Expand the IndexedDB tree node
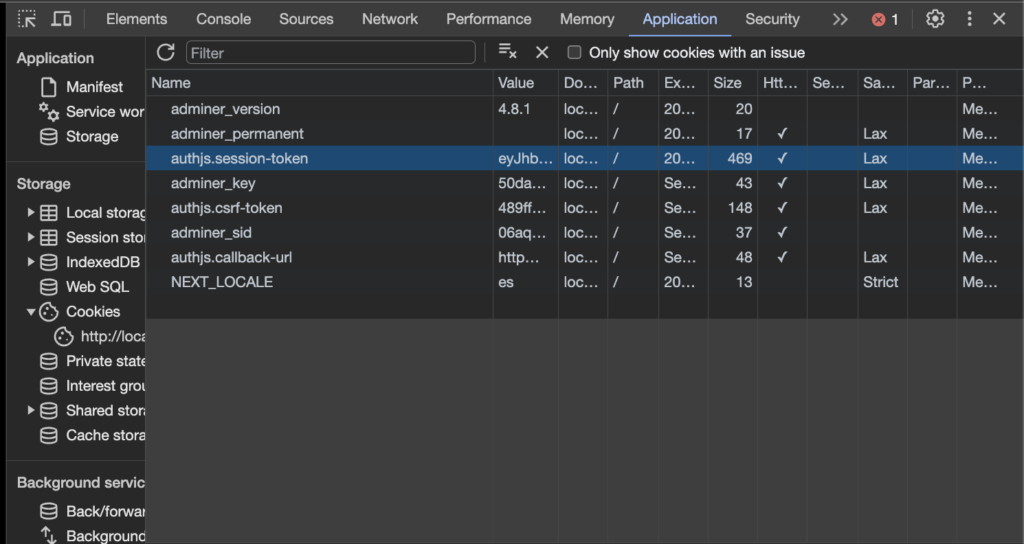Viewport: 1024px width, 544px height. click(x=31, y=262)
